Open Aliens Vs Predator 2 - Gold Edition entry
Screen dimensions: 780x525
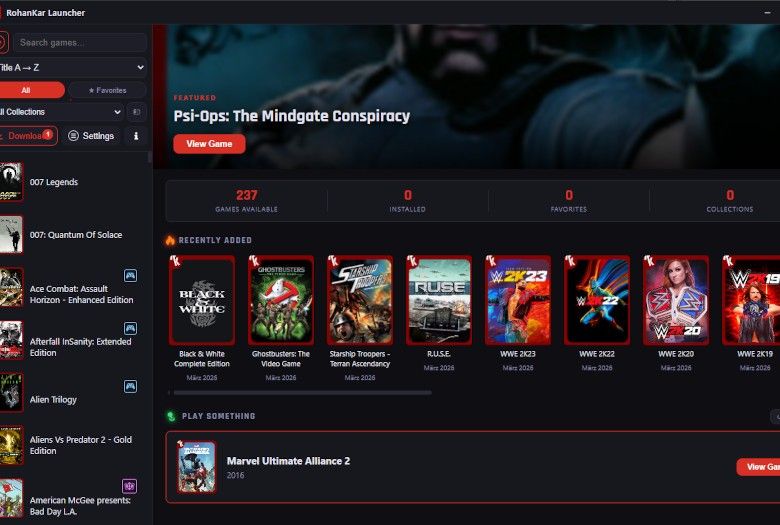point(68,445)
